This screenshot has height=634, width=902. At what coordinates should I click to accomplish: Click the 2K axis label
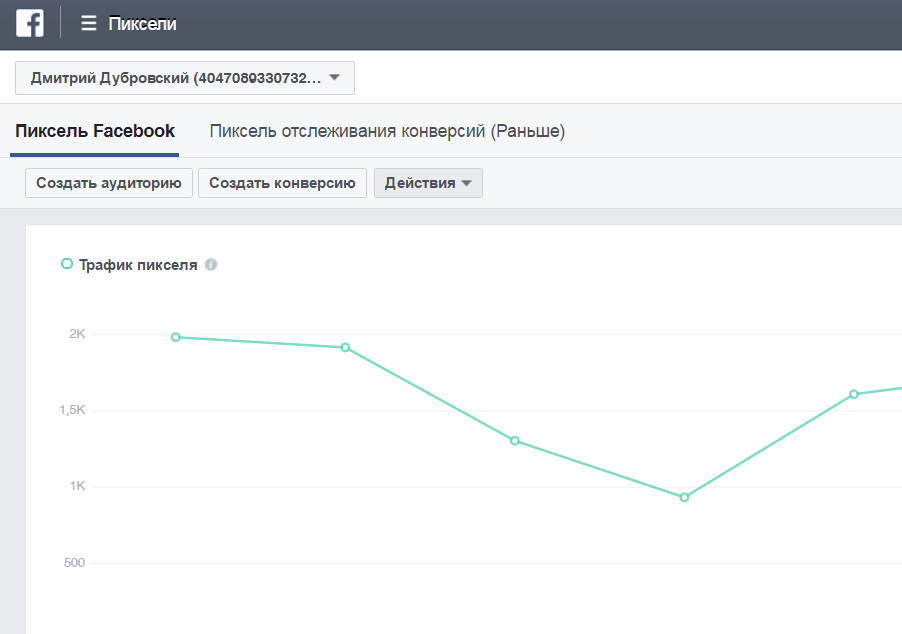[x=77, y=334]
